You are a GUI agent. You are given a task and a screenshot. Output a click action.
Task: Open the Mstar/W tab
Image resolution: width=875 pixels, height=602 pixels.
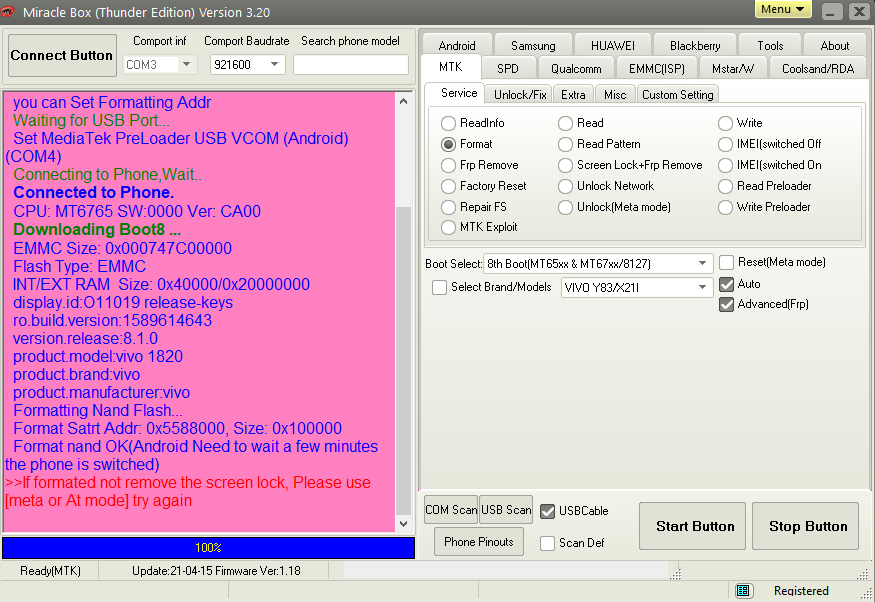click(x=733, y=69)
